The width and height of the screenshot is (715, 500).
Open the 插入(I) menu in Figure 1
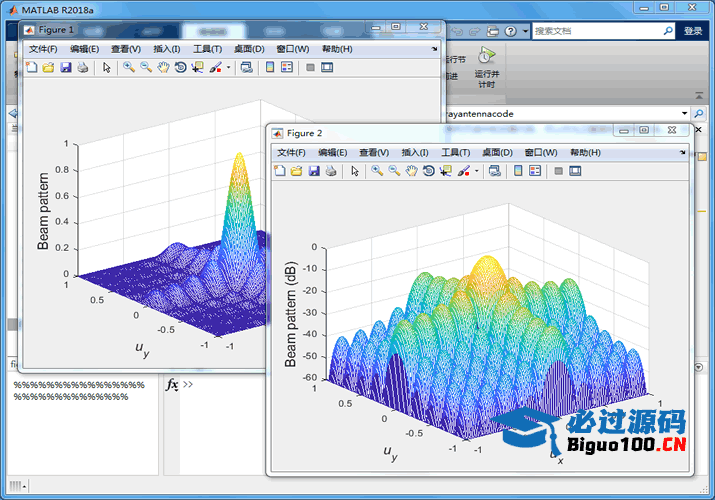pyautogui.click(x=167, y=49)
